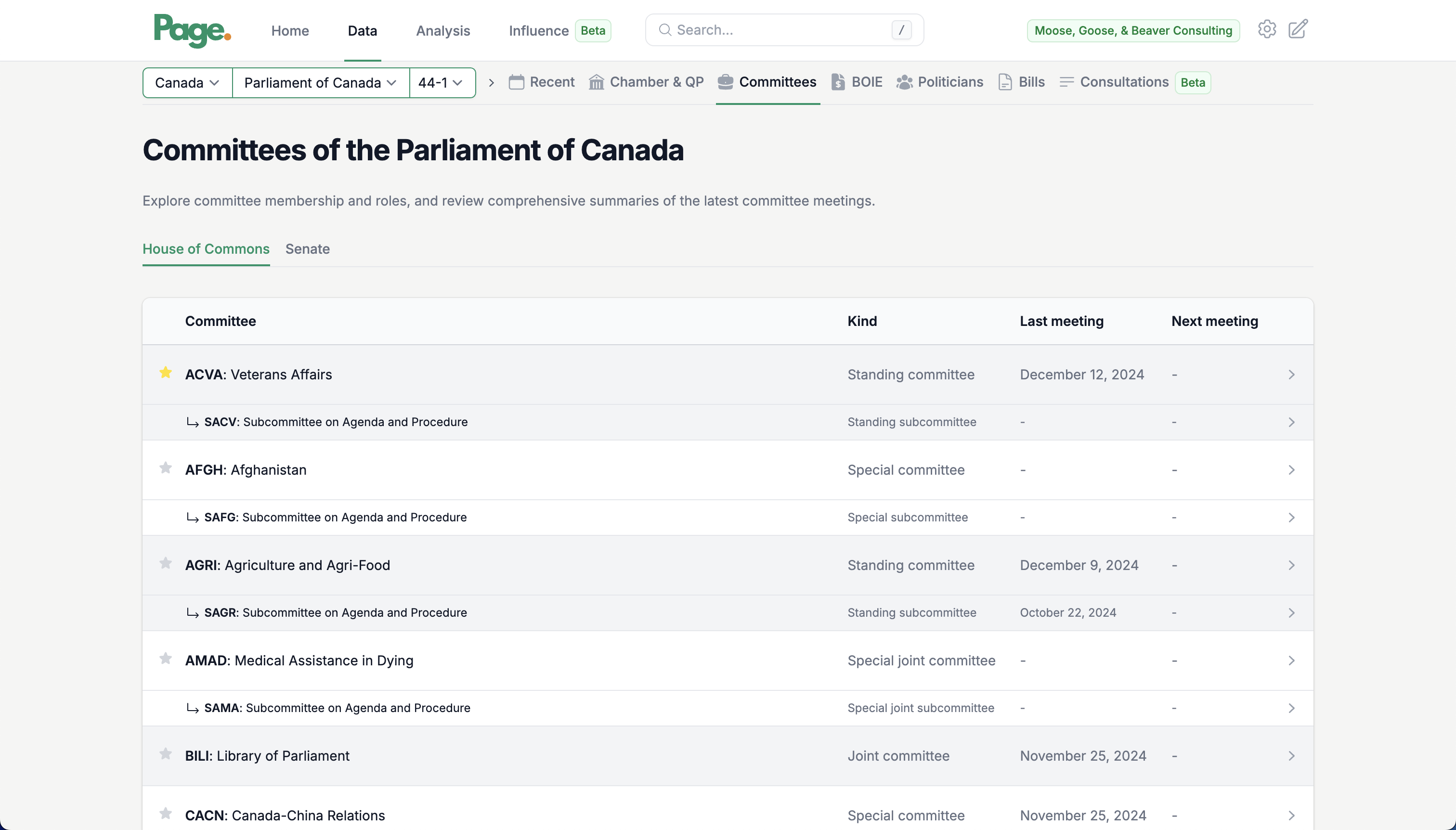Open AMAD row chevron arrow
The height and width of the screenshot is (830, 1456).
(1291, 660)
